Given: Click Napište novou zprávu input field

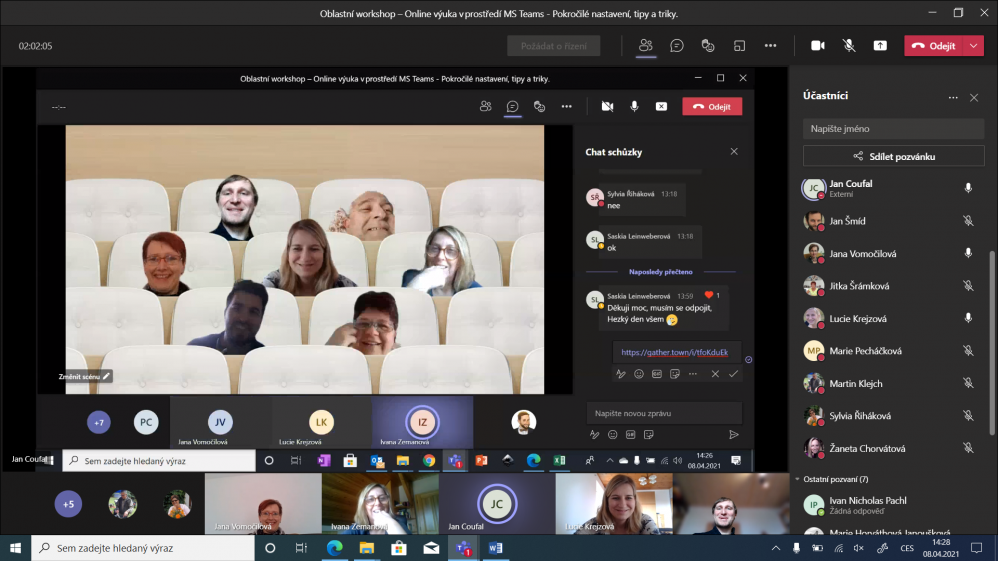Looking at the screenshot, I should (x=664, y=413).
